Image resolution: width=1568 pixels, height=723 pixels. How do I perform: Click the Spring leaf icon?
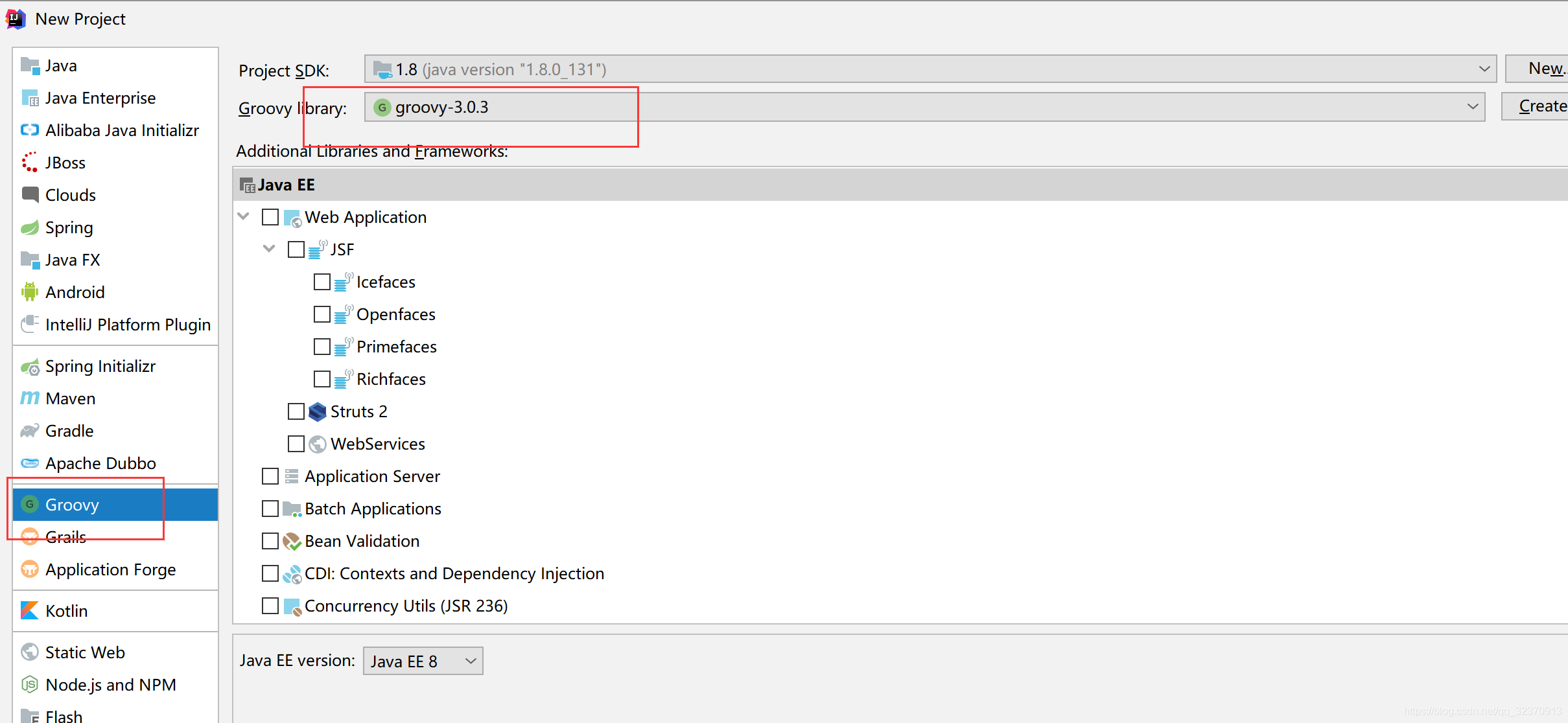tap(30, 227)
